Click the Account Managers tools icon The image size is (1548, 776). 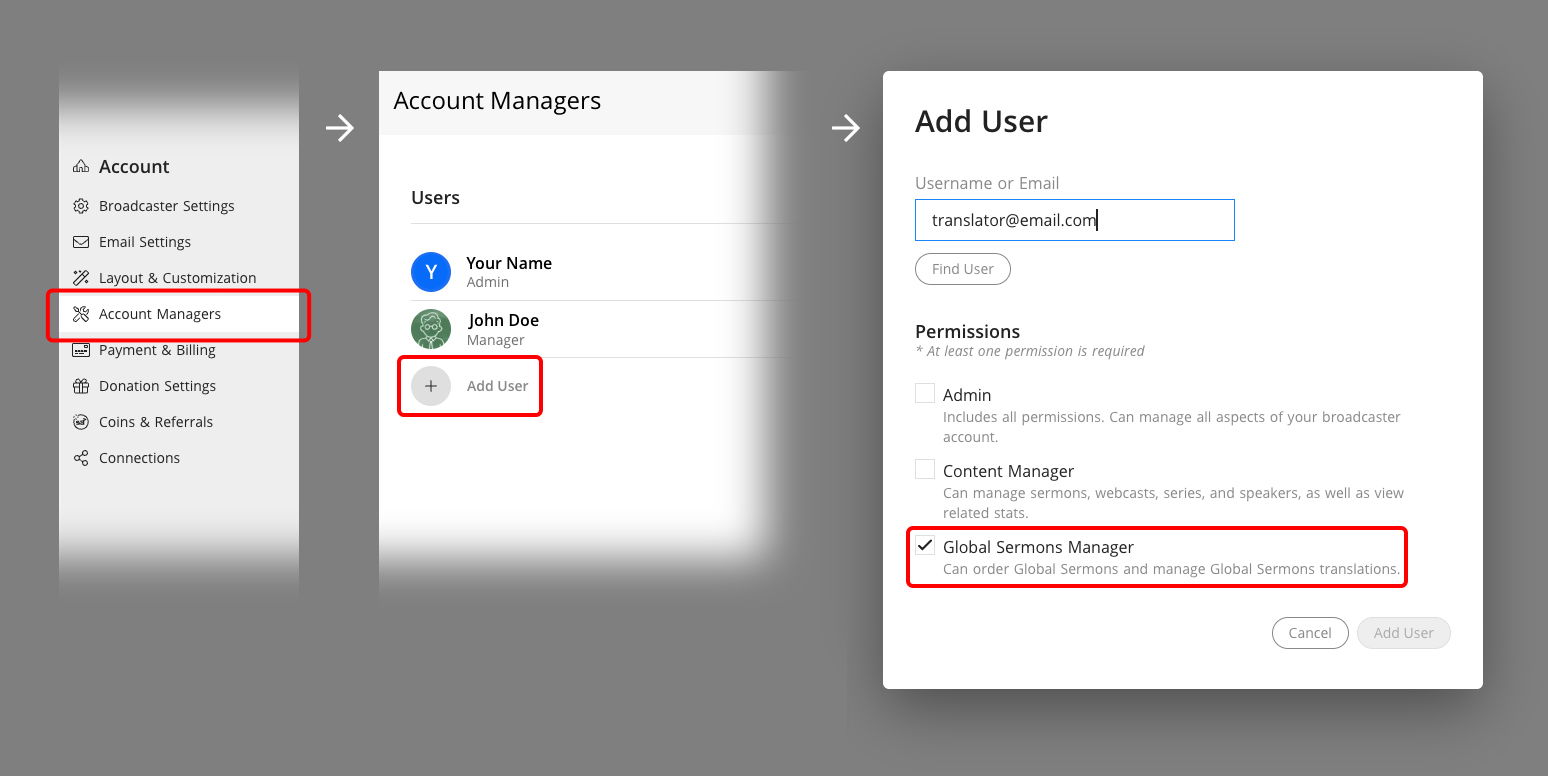(80, 313)
